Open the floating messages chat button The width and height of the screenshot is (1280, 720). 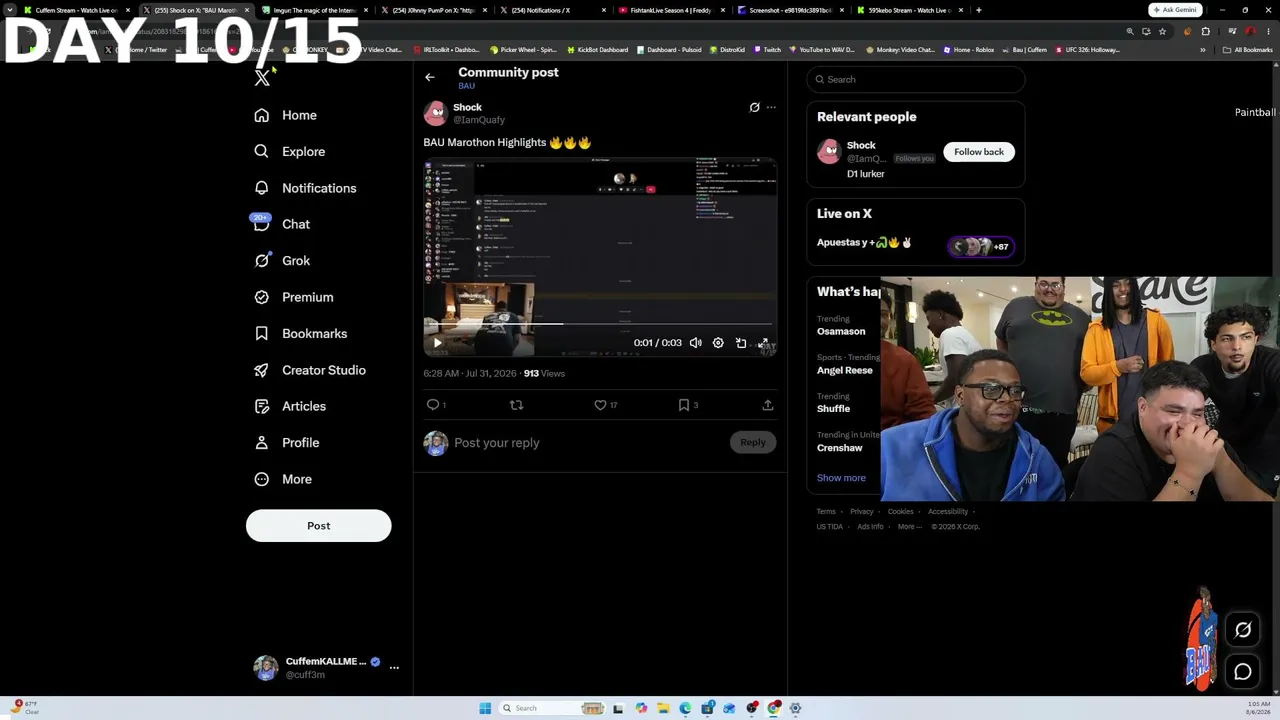point(1243,672)
